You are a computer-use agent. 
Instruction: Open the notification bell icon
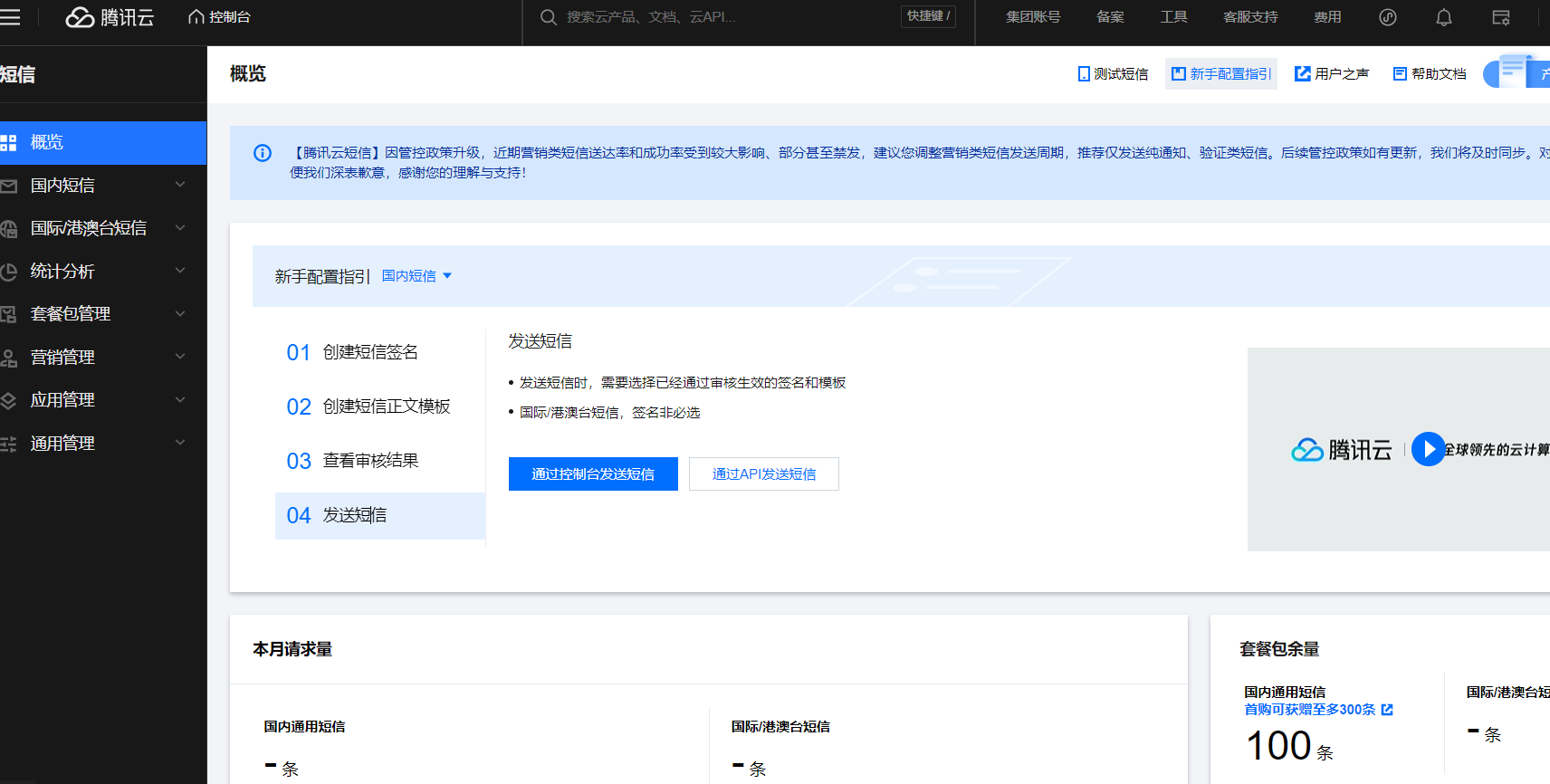point(1444,17)
